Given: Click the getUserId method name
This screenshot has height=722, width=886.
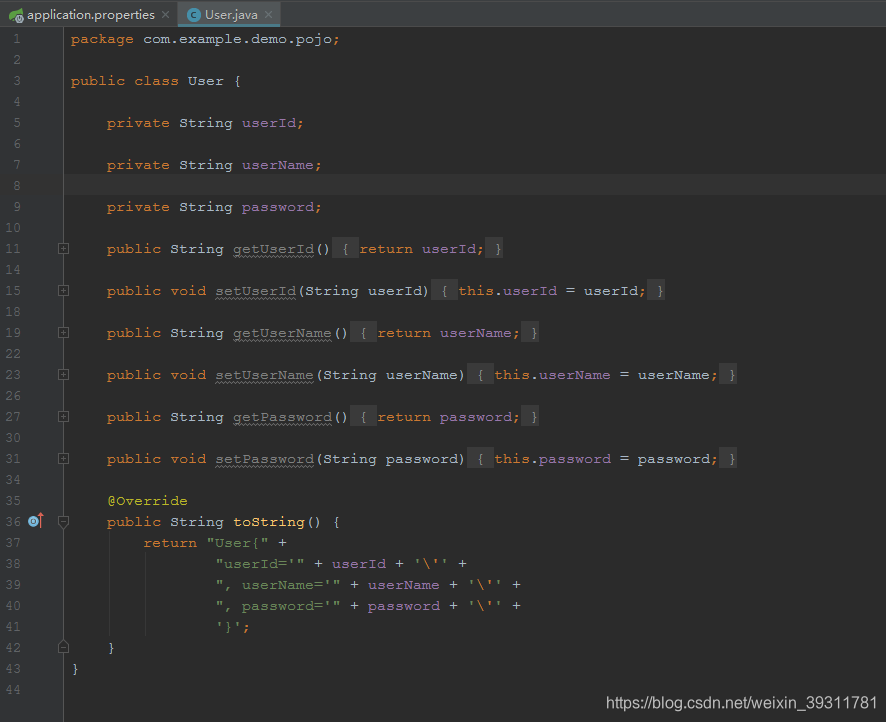Looking at the screenshot, I should point(273,249).
